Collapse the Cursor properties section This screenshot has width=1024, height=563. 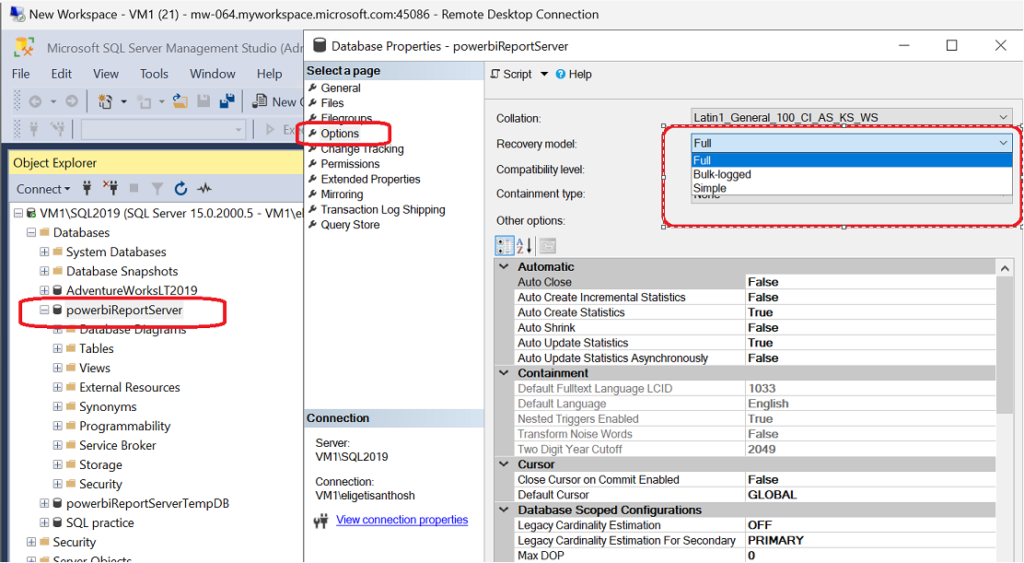pos(504,464)
